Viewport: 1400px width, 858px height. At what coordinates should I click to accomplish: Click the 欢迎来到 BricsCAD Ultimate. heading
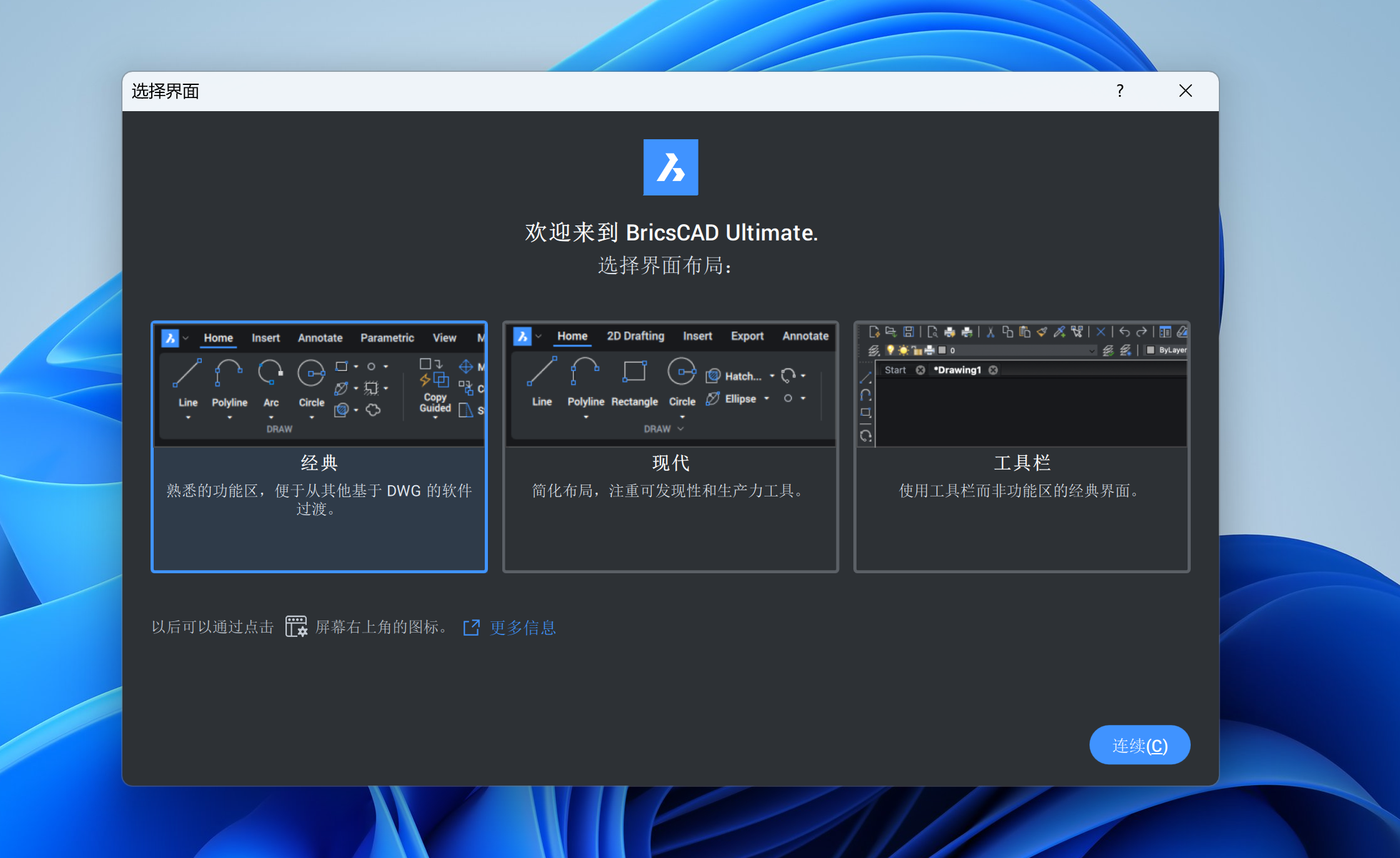[x=671, y=232]
